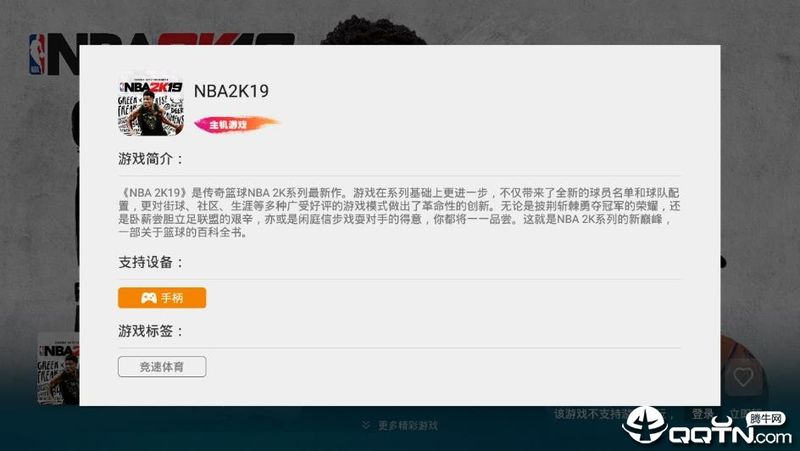Screen dimensions: 800x451
Task: Click the 游戏简介 section heading
Action: click(151, 159)
